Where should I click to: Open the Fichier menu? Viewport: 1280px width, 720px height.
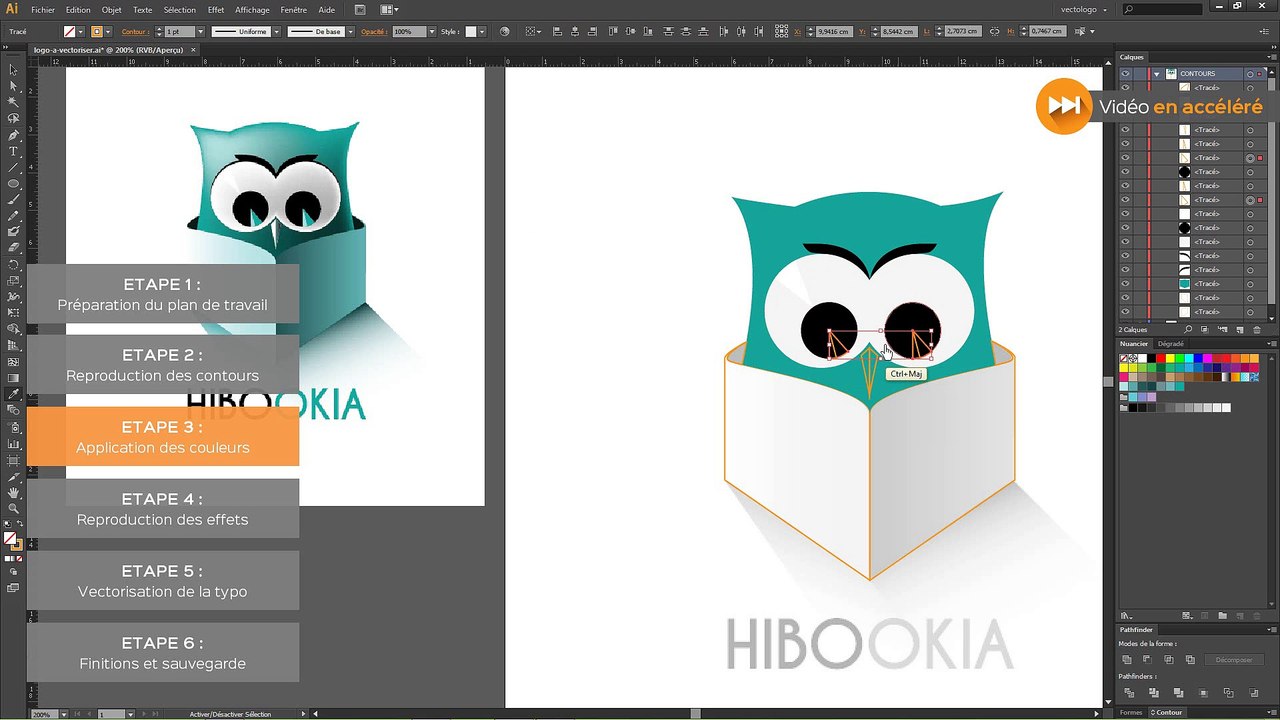pos(43,10)
